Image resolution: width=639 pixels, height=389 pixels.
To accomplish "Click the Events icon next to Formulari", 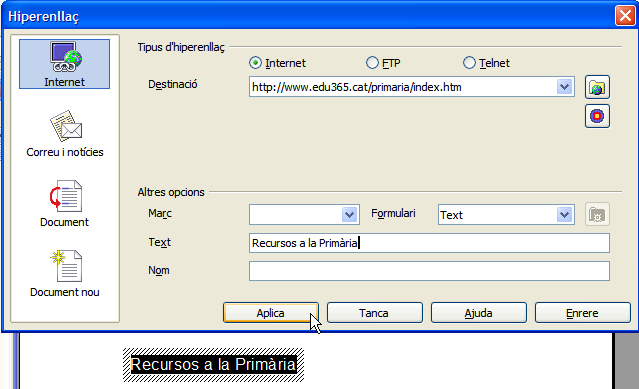I will pyautogui.click(x=597, y=214).
